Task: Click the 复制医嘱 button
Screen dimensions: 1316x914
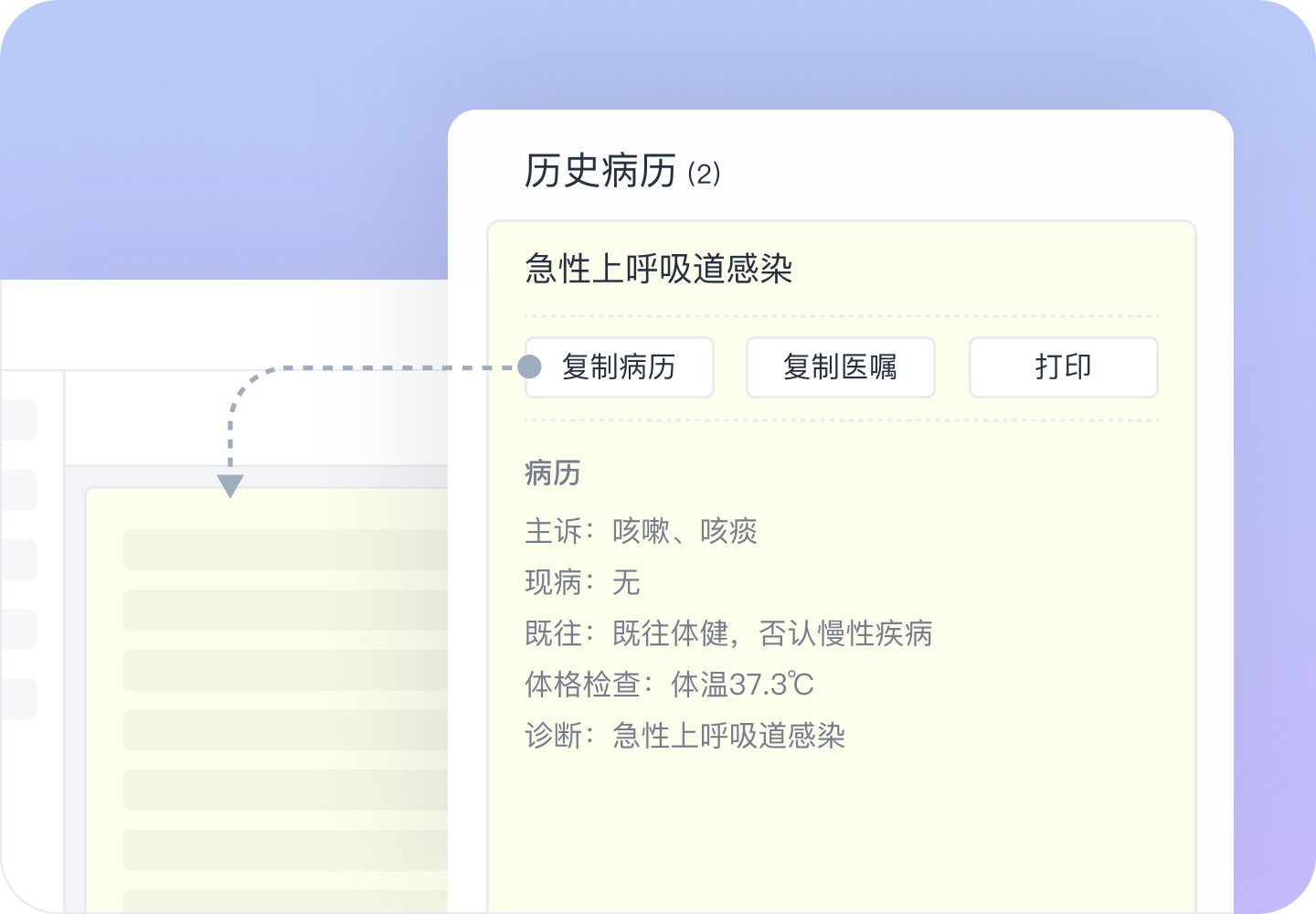Action: 841,367
